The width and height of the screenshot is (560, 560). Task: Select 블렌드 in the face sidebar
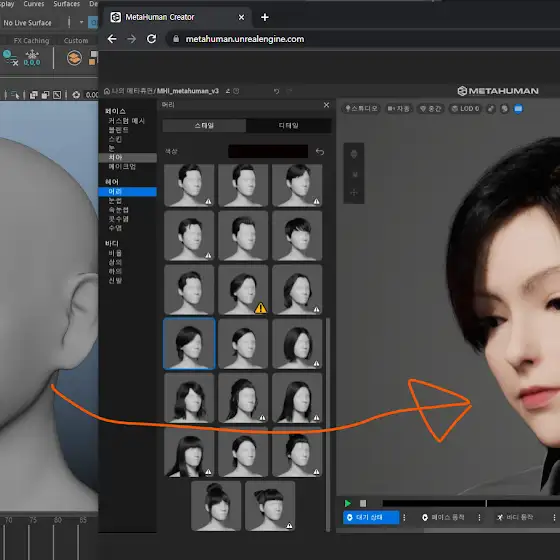118,130
